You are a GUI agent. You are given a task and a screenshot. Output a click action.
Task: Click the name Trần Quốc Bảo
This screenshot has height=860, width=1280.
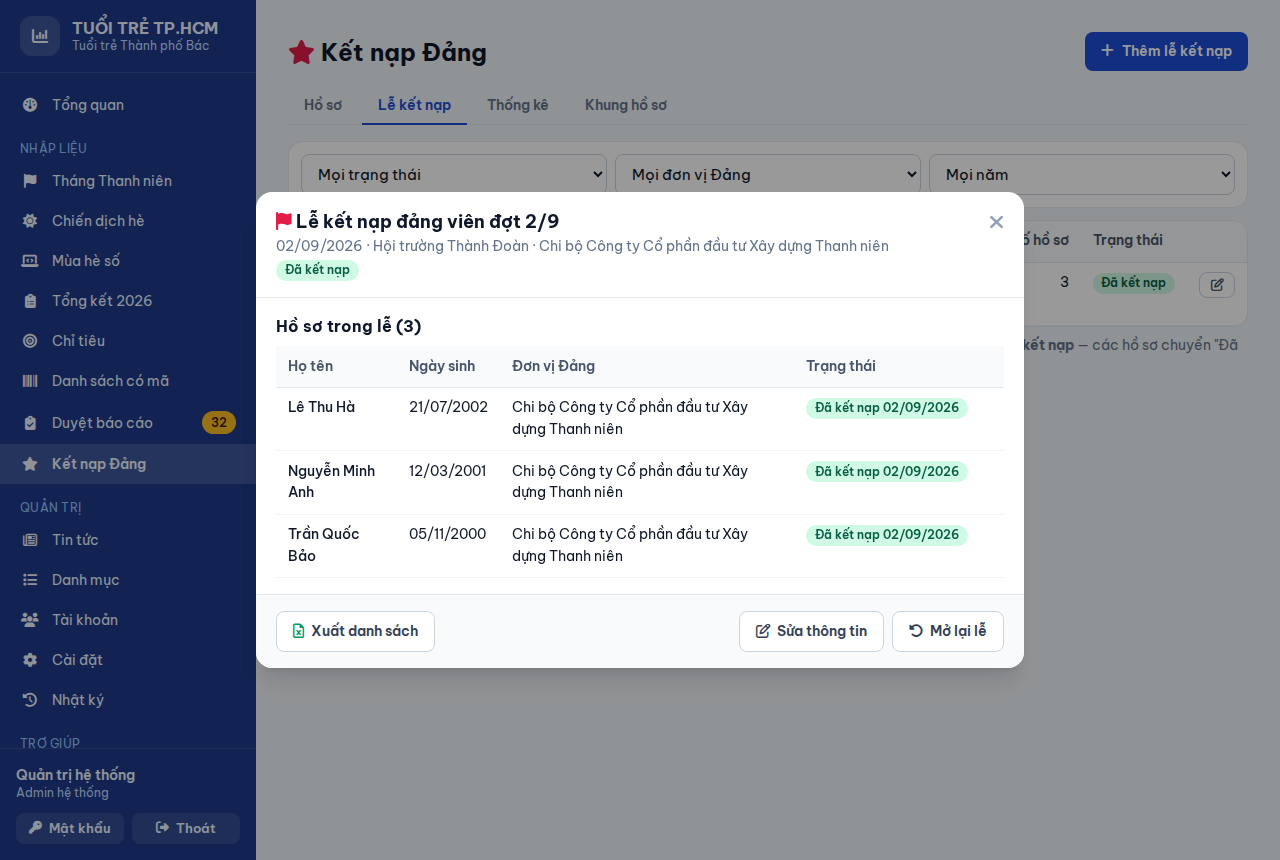pyautogui.click(x=324, y=545)
